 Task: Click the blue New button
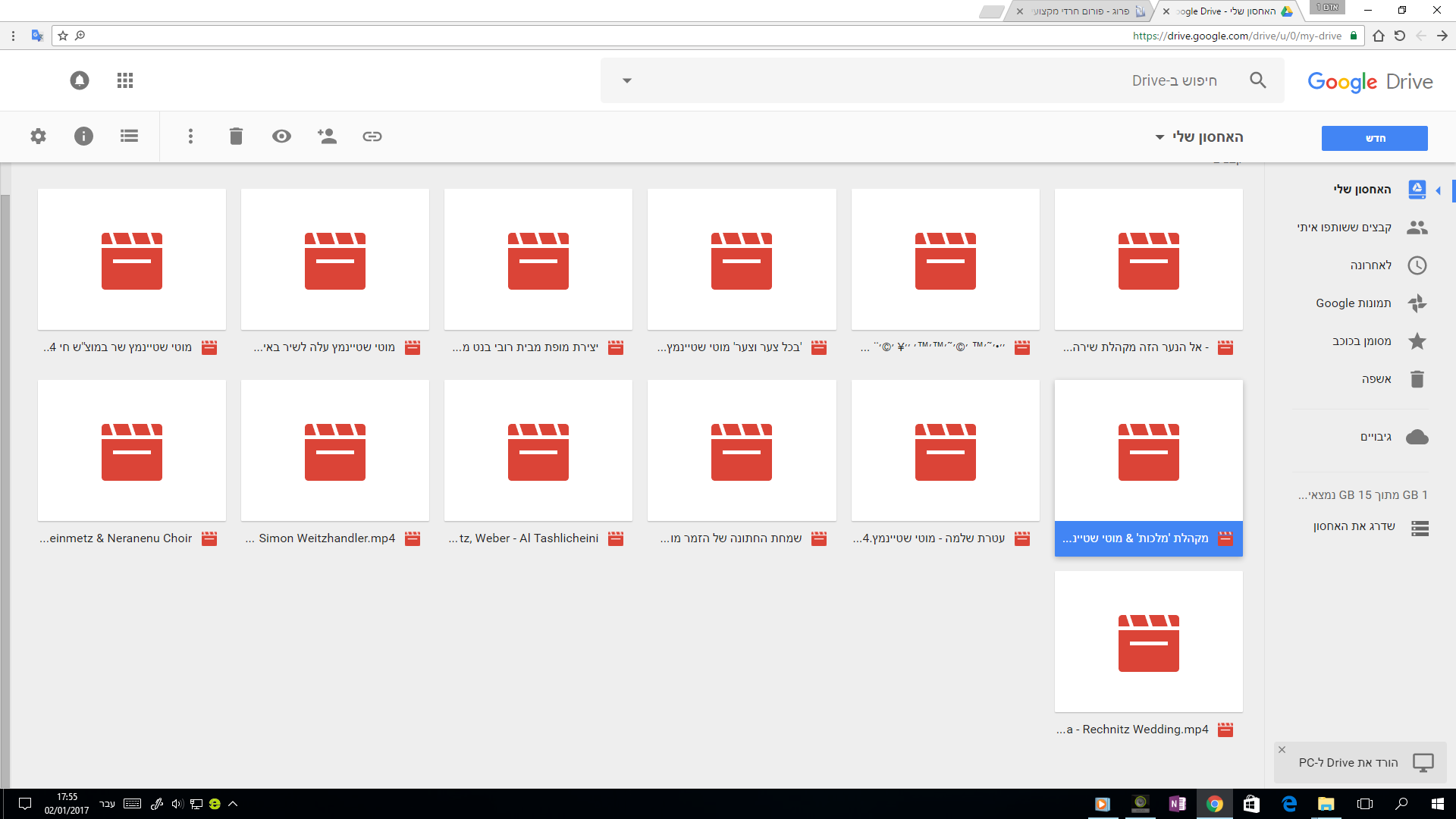coord(1374,138)
